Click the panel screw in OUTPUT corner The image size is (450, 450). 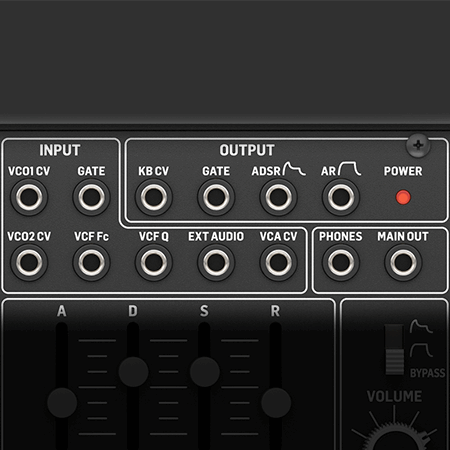pos(418,145)
